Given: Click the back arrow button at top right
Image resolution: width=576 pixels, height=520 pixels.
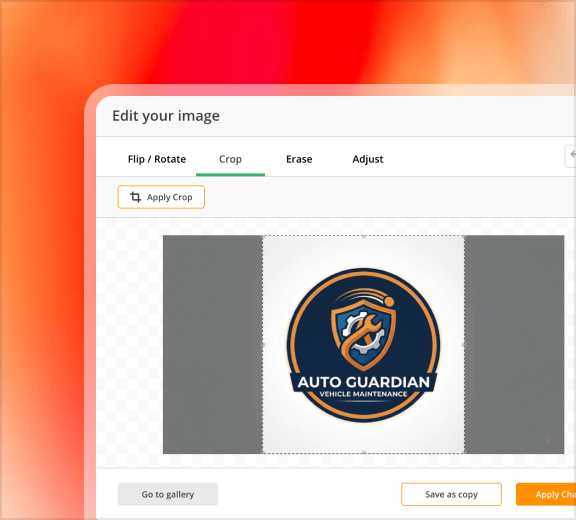Looking at the screenshot, I should [x=570, y=156].
